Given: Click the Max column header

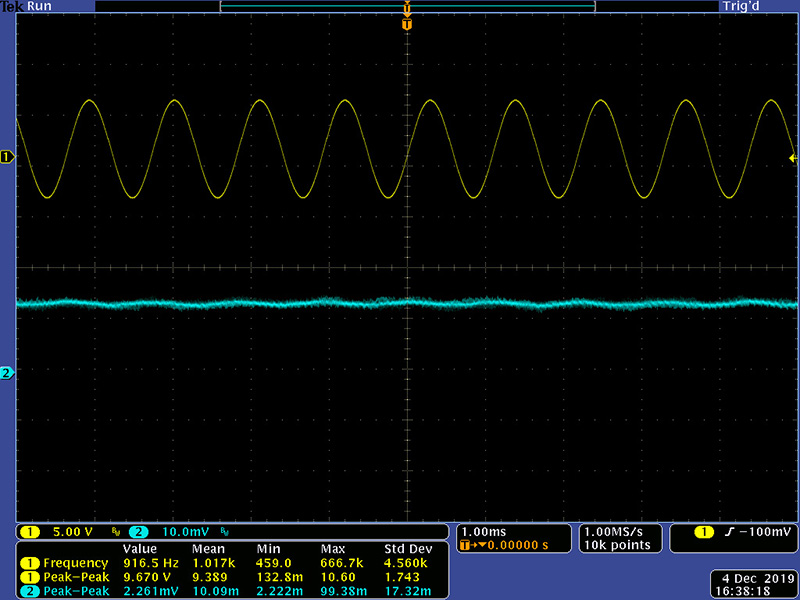Looking at the screenshot, I should 333,549.
